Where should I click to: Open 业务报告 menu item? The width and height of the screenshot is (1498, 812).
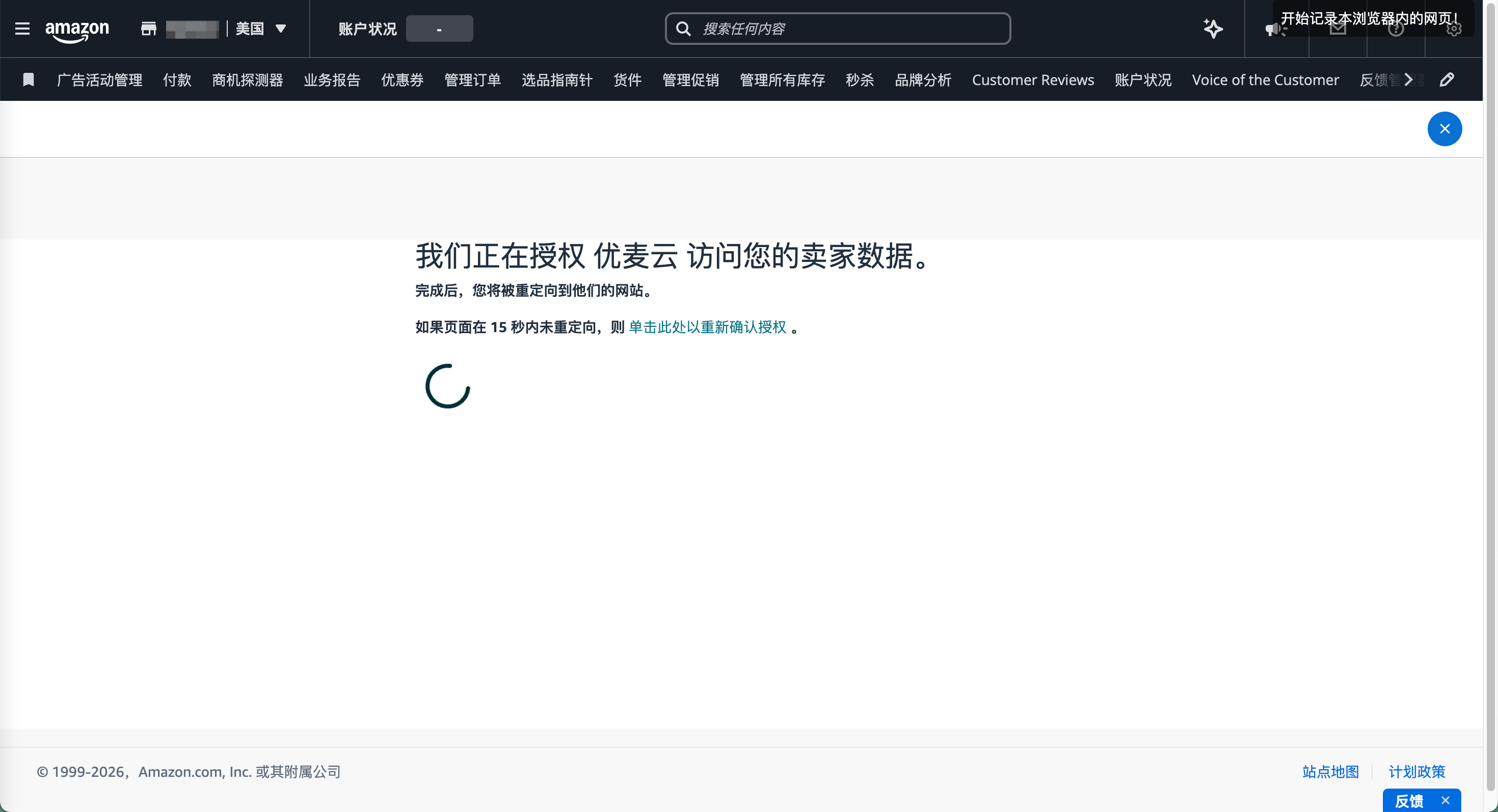pos(332,79)
